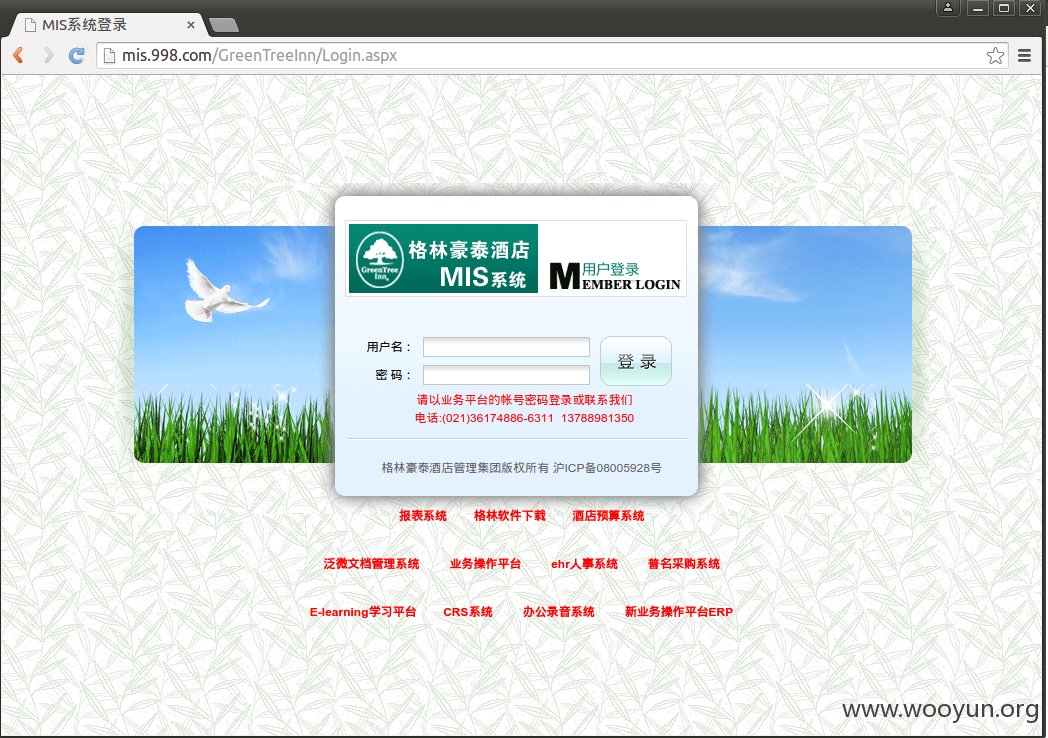This screenshot has width=1048, height=738.
Task: Click the GreenTree Inn MIS系统 logo
Action: (443, 258)
